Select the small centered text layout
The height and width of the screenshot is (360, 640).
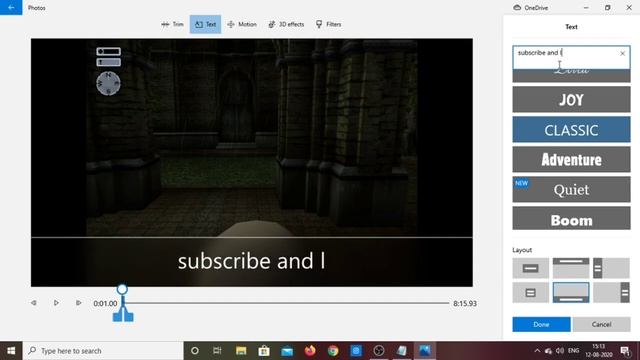531,293
